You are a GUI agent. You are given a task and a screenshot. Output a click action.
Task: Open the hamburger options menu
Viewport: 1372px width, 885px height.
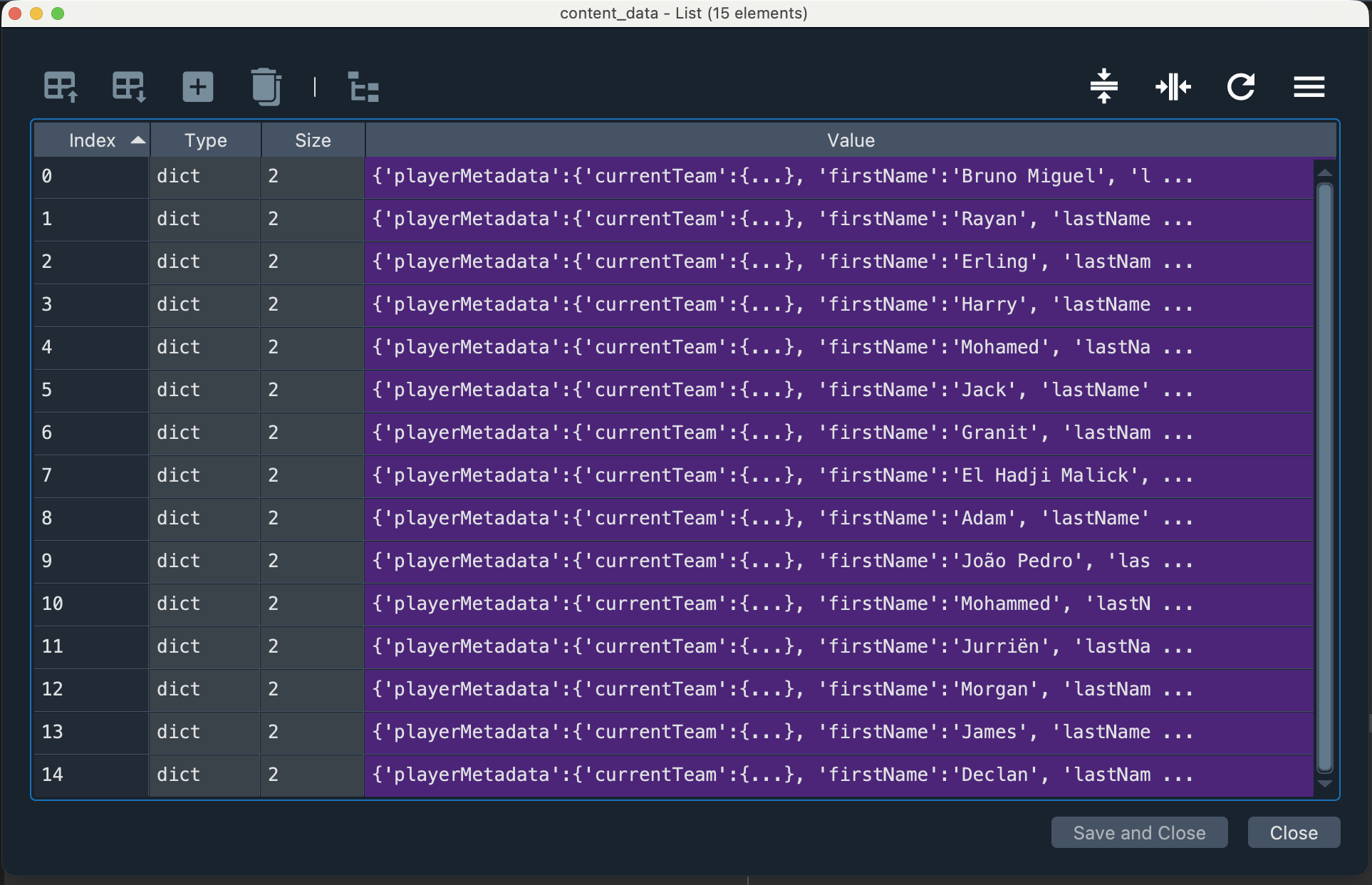coord(1309,87)
